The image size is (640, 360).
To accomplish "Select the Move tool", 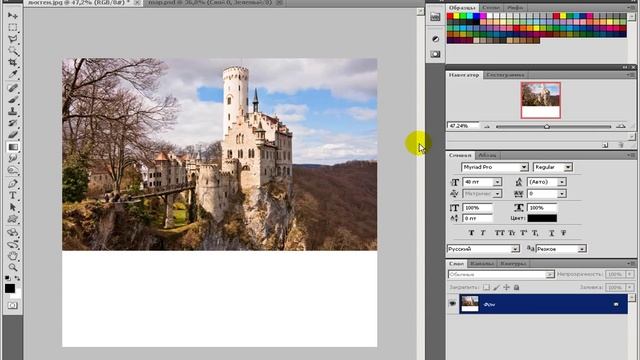I will [13, 16].
